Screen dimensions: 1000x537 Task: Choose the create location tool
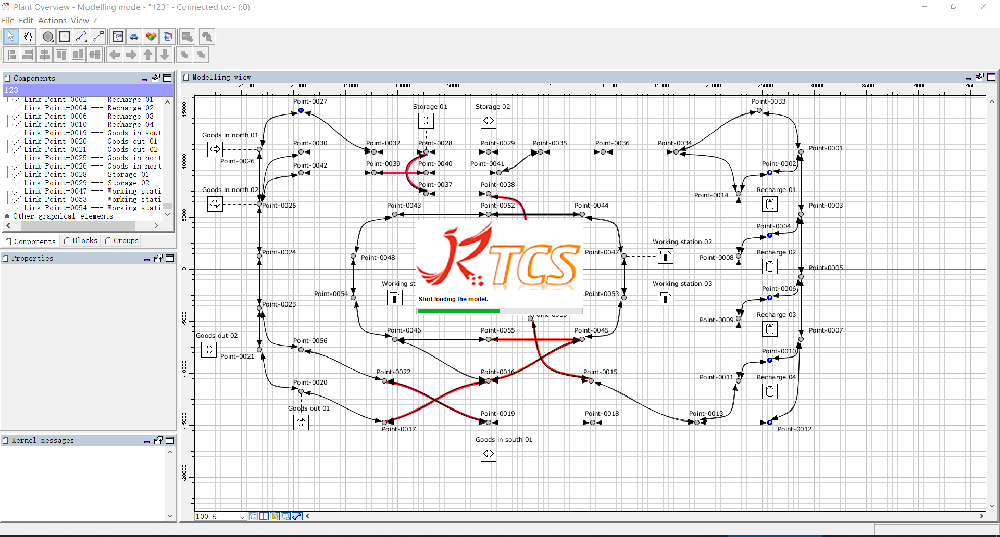coord(64,36)
